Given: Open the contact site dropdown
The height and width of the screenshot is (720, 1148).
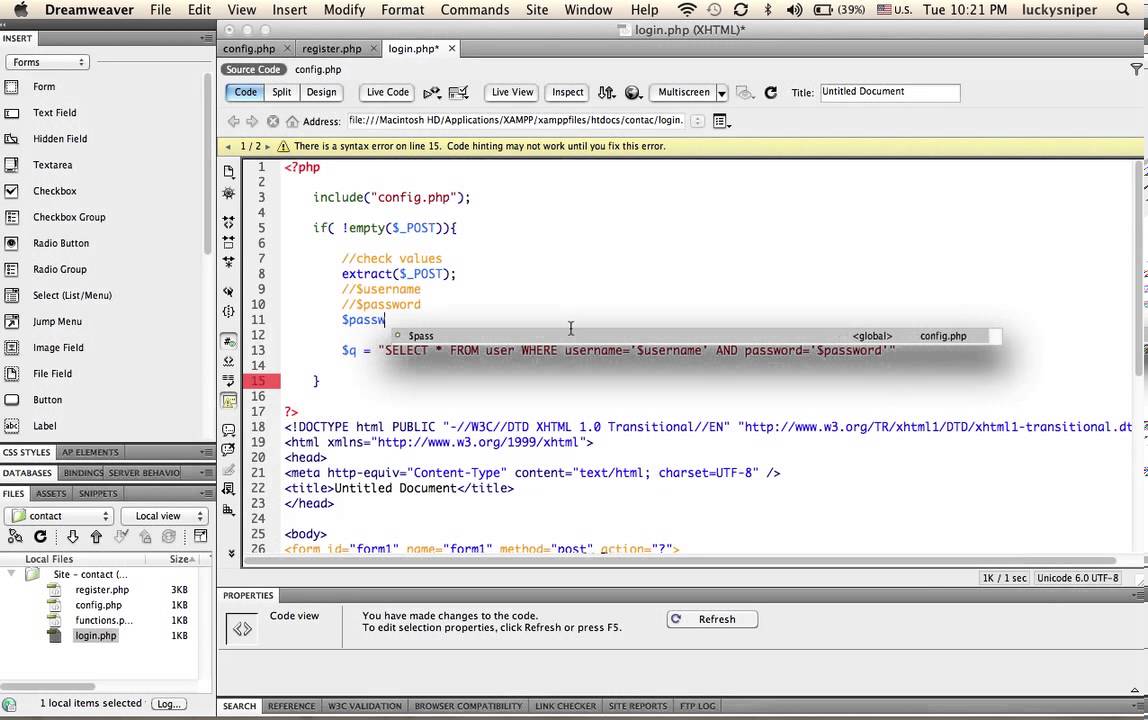Looking at the screenshot, I should tap(59, 516).
